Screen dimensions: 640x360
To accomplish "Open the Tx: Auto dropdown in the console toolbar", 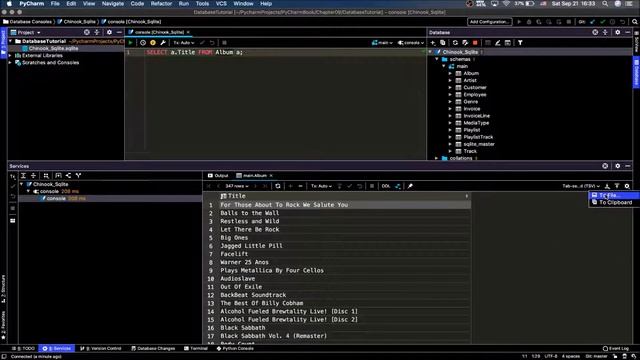I will click(184, 42).
